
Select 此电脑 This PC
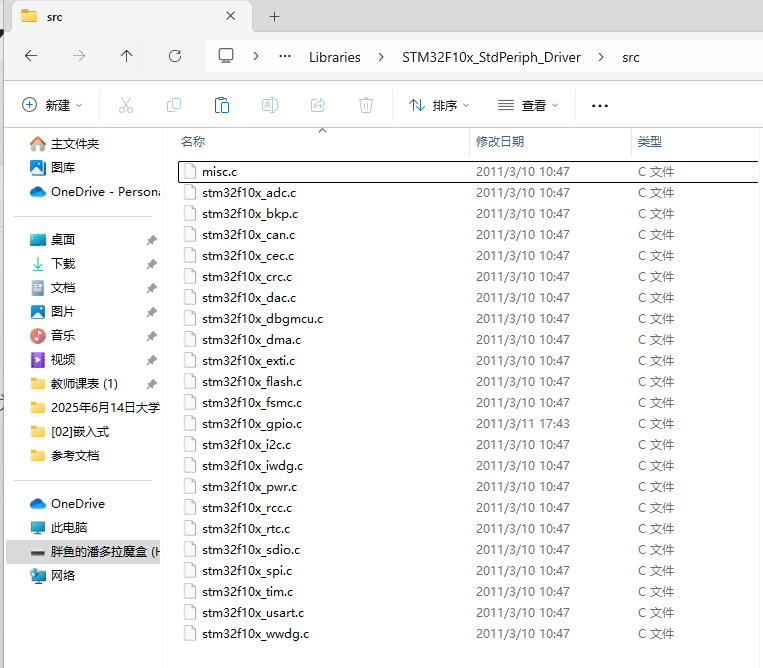58,527
